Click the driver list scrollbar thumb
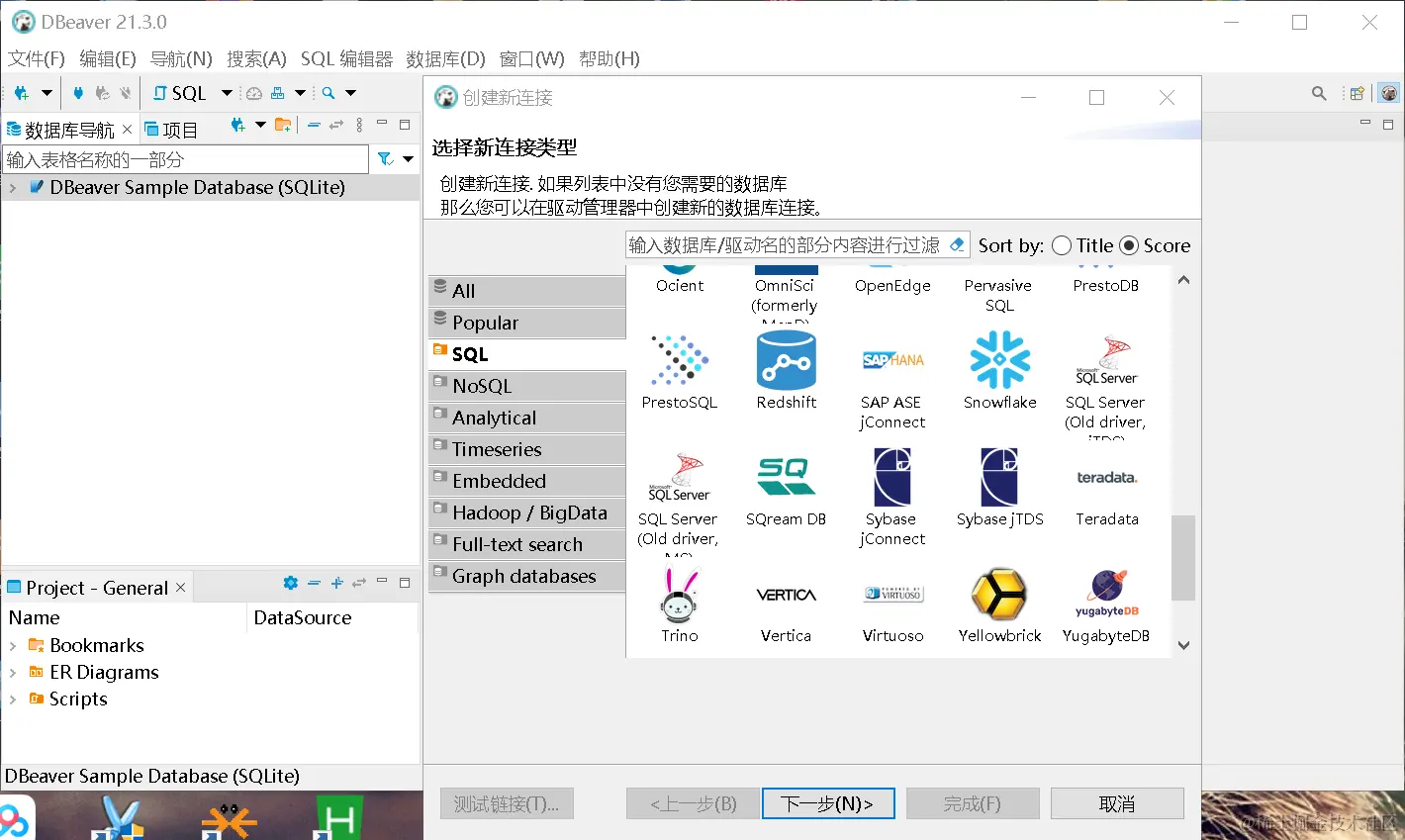 (1183, 558)
